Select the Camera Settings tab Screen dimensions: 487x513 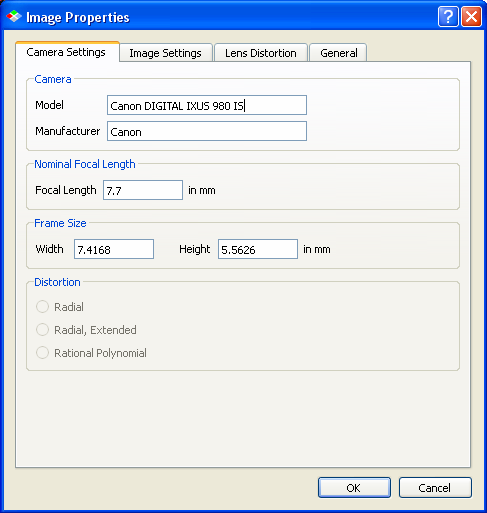tap(66, 52)
